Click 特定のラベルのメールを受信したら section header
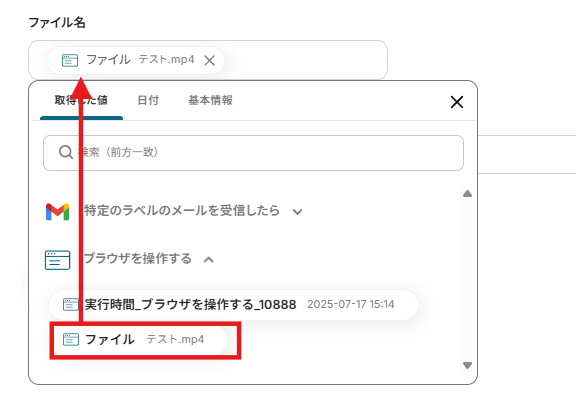The width and height of the screenshot is (576, 394). [x=181, y=211]
